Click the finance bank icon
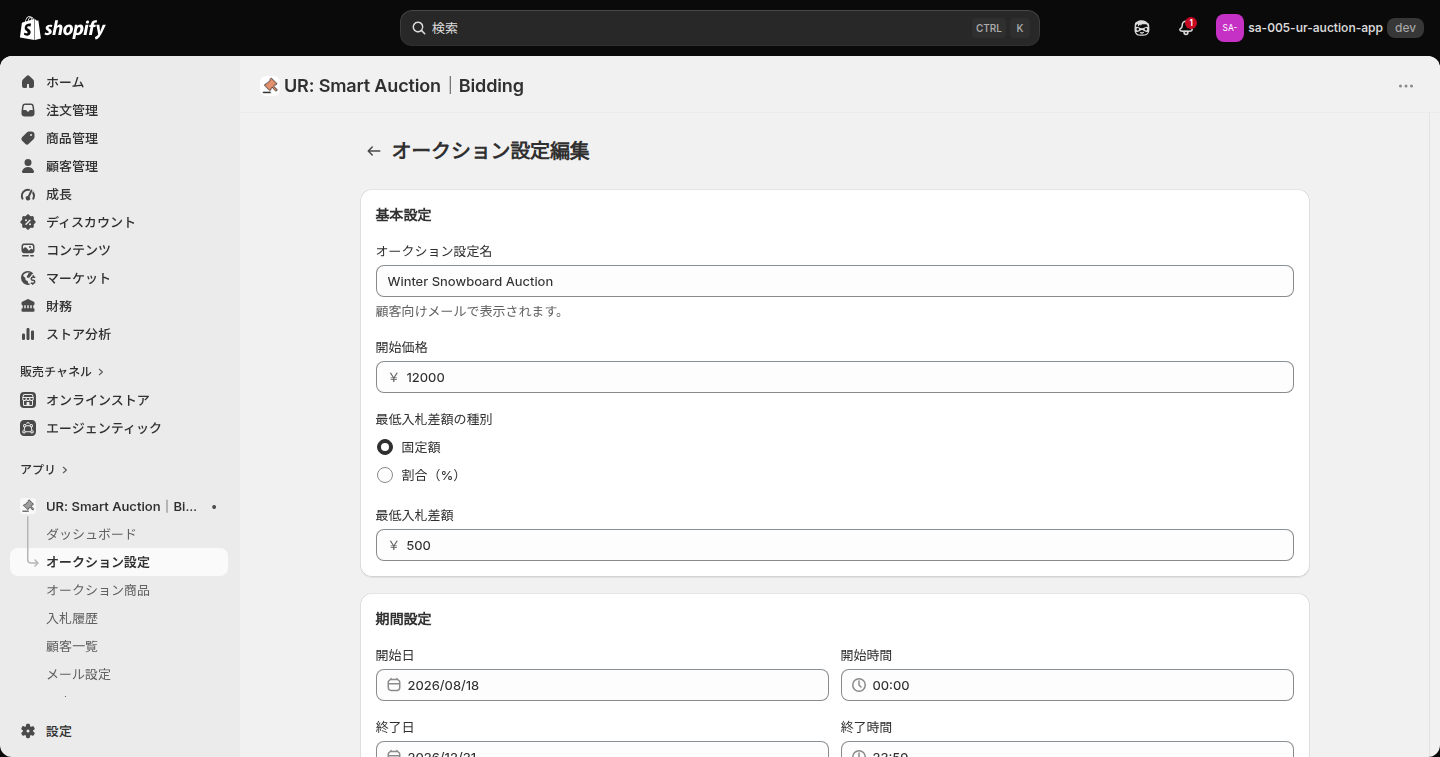Screen dimensions: 1440x757 [x=28, y=306]
